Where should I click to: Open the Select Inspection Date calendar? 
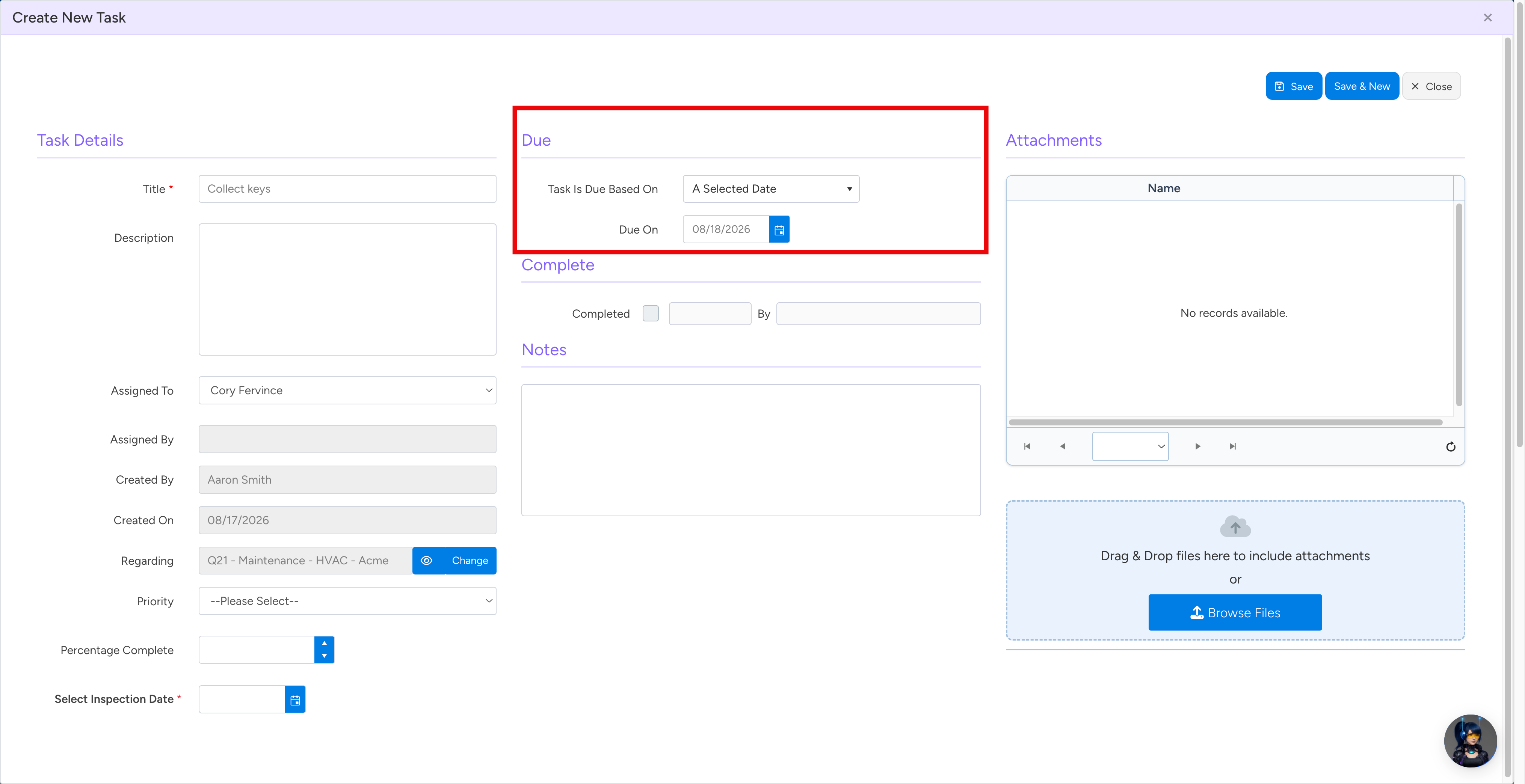pyautogui.click(x=295, y=700)
